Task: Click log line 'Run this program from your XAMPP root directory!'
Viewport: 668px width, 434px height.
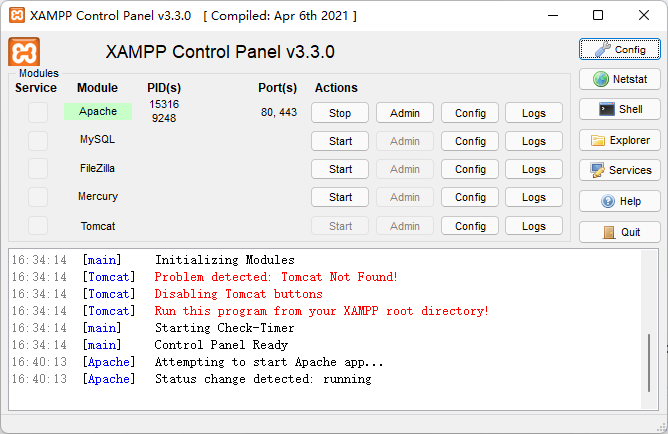Action: pos(321,311)
